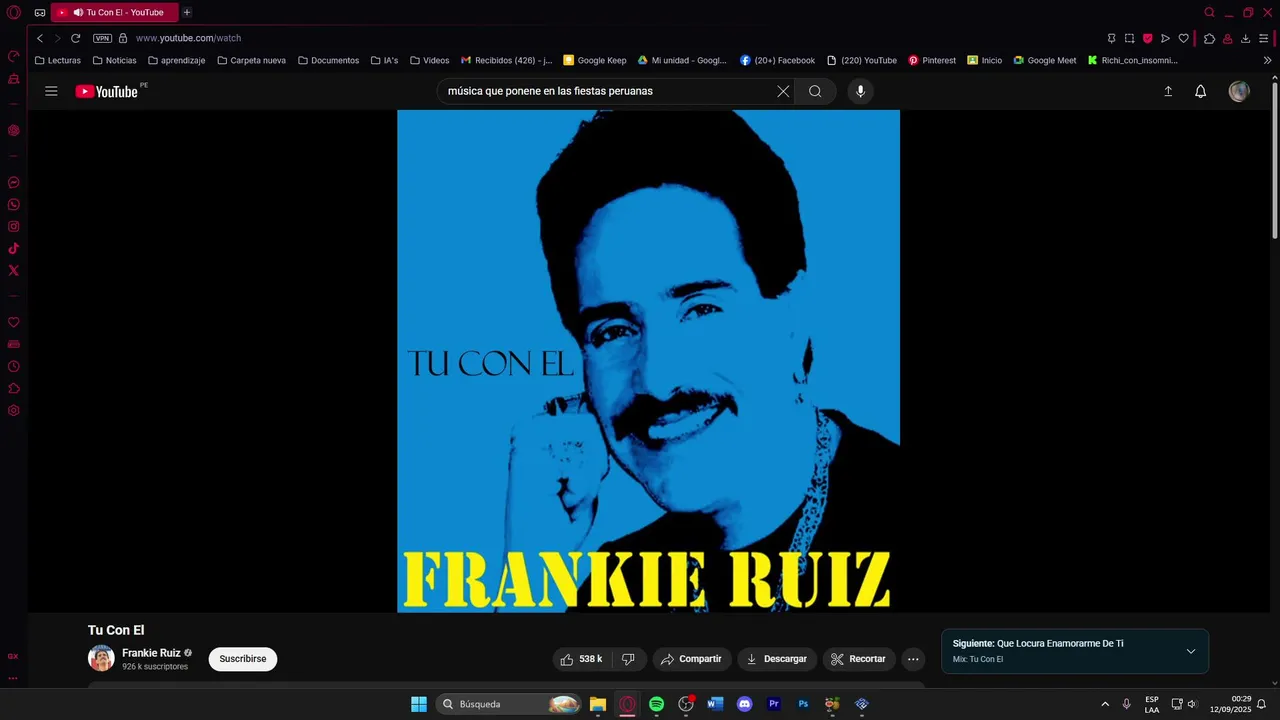Open more actions three-dot menu
Screen dimensions: 1280x720
click(x=913, y=659)
